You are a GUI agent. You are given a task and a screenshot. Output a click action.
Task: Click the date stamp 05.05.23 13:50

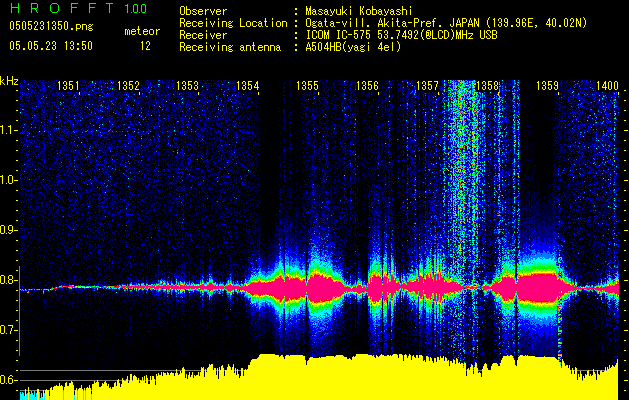[x=51, y=46]
